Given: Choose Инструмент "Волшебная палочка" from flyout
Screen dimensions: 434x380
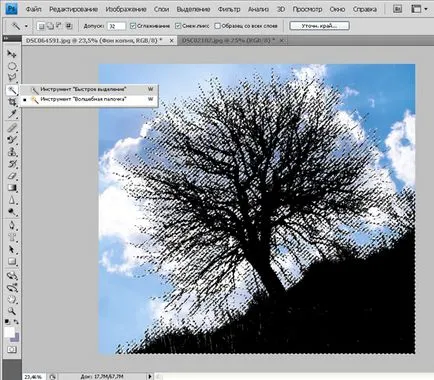Looking at the screenshot, I should 89,99.
